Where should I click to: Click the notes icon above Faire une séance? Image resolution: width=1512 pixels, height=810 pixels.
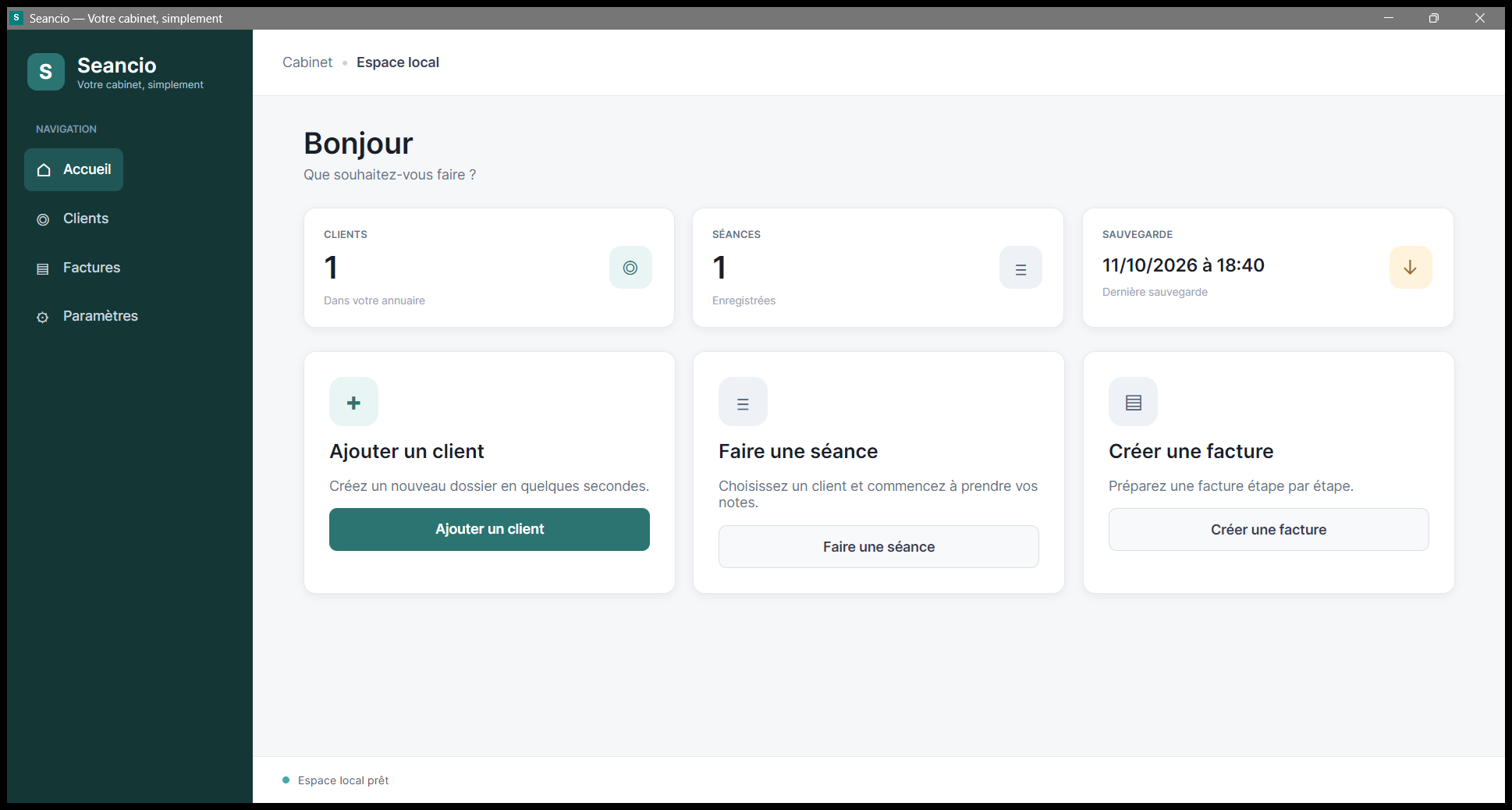[x=743, y=402]
